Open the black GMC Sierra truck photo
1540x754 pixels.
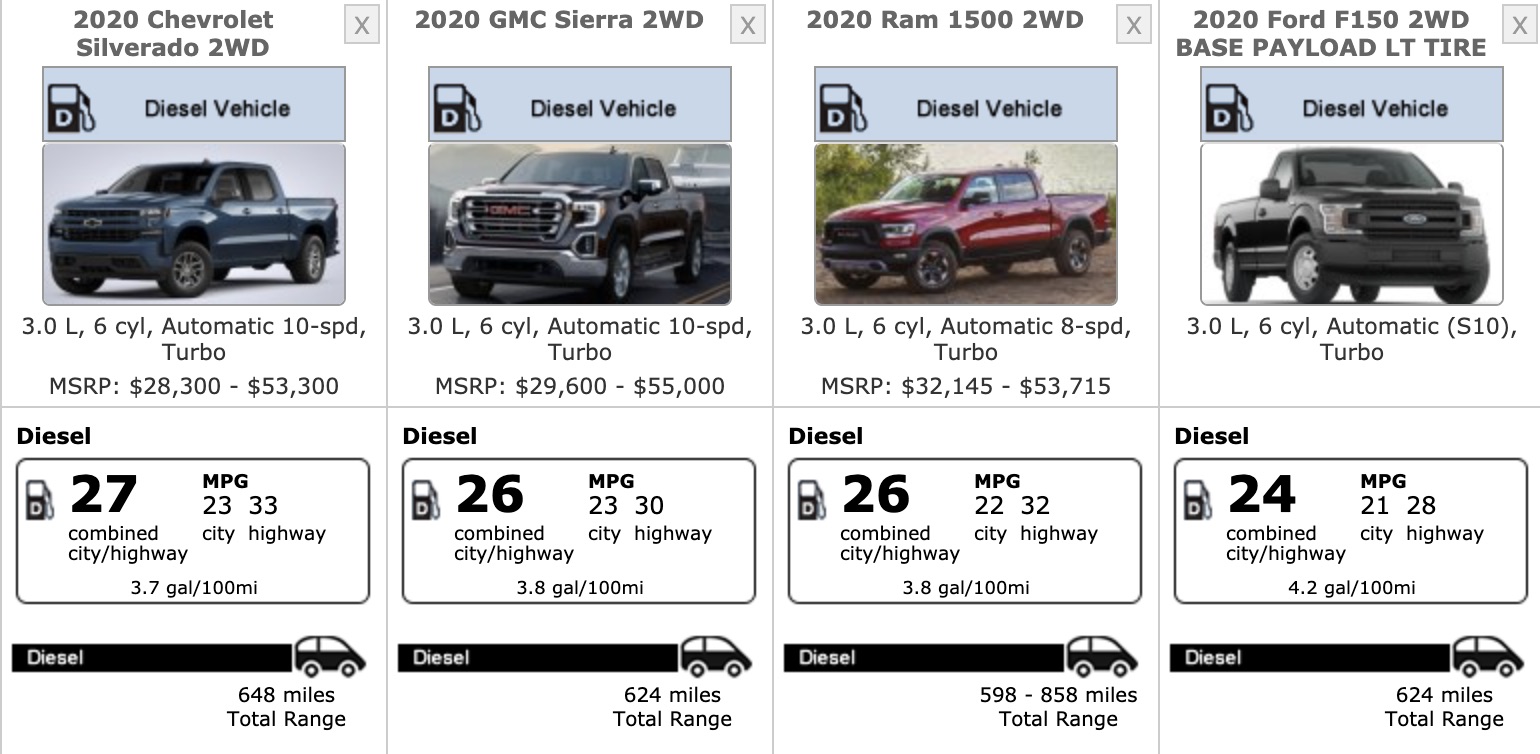point(580,224)
